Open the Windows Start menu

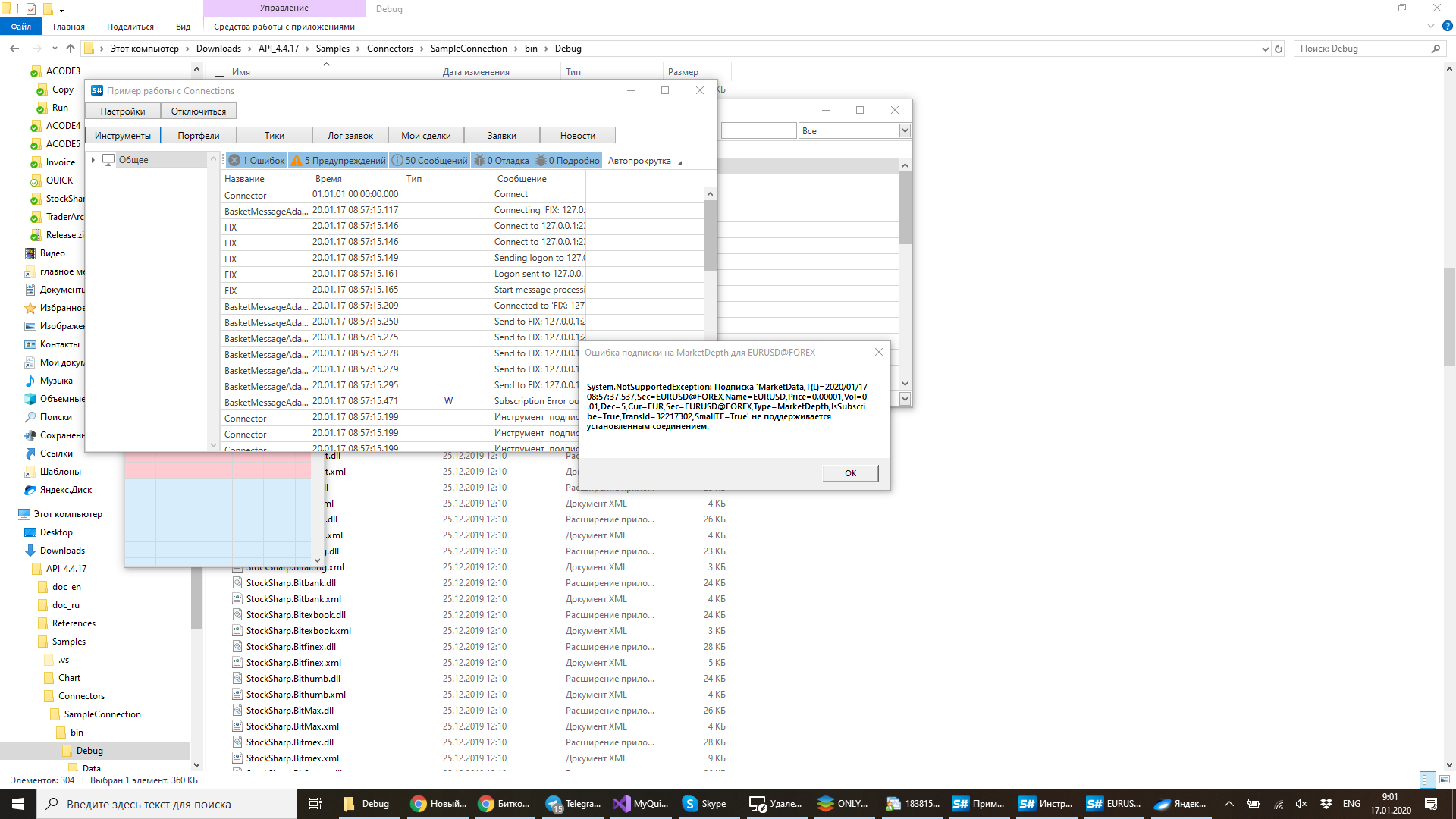18,804
